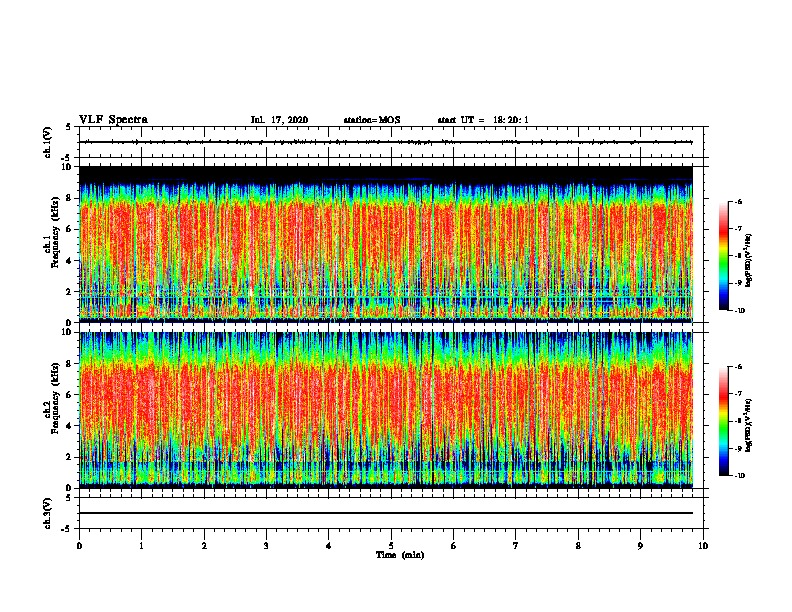Click the "4" kHz tick on ch.1 frequency axis
Viewport: 792px width, 612px height.
pyautogui.click(x=69, y=261)
